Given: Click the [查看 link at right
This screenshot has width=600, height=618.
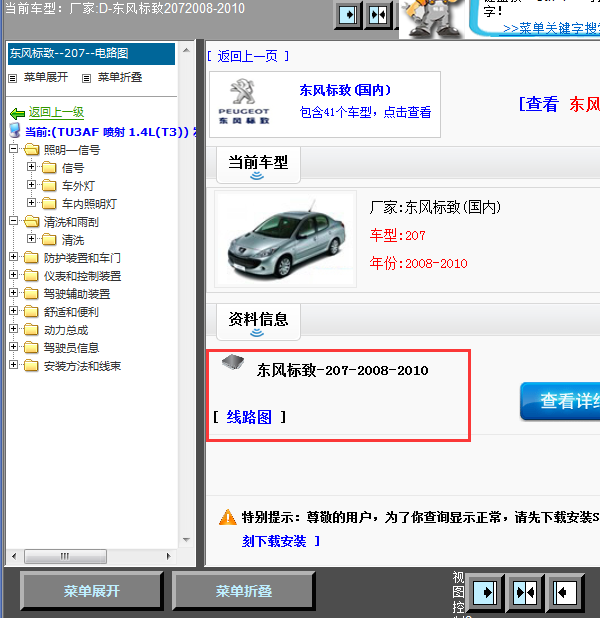Looking at the screenshot, I should coord(539,104).
